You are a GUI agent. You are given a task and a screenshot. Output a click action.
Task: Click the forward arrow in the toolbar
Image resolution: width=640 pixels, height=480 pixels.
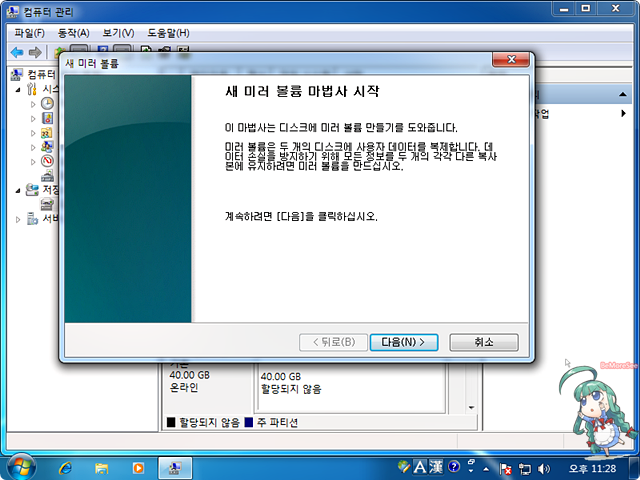coord(35,52)
